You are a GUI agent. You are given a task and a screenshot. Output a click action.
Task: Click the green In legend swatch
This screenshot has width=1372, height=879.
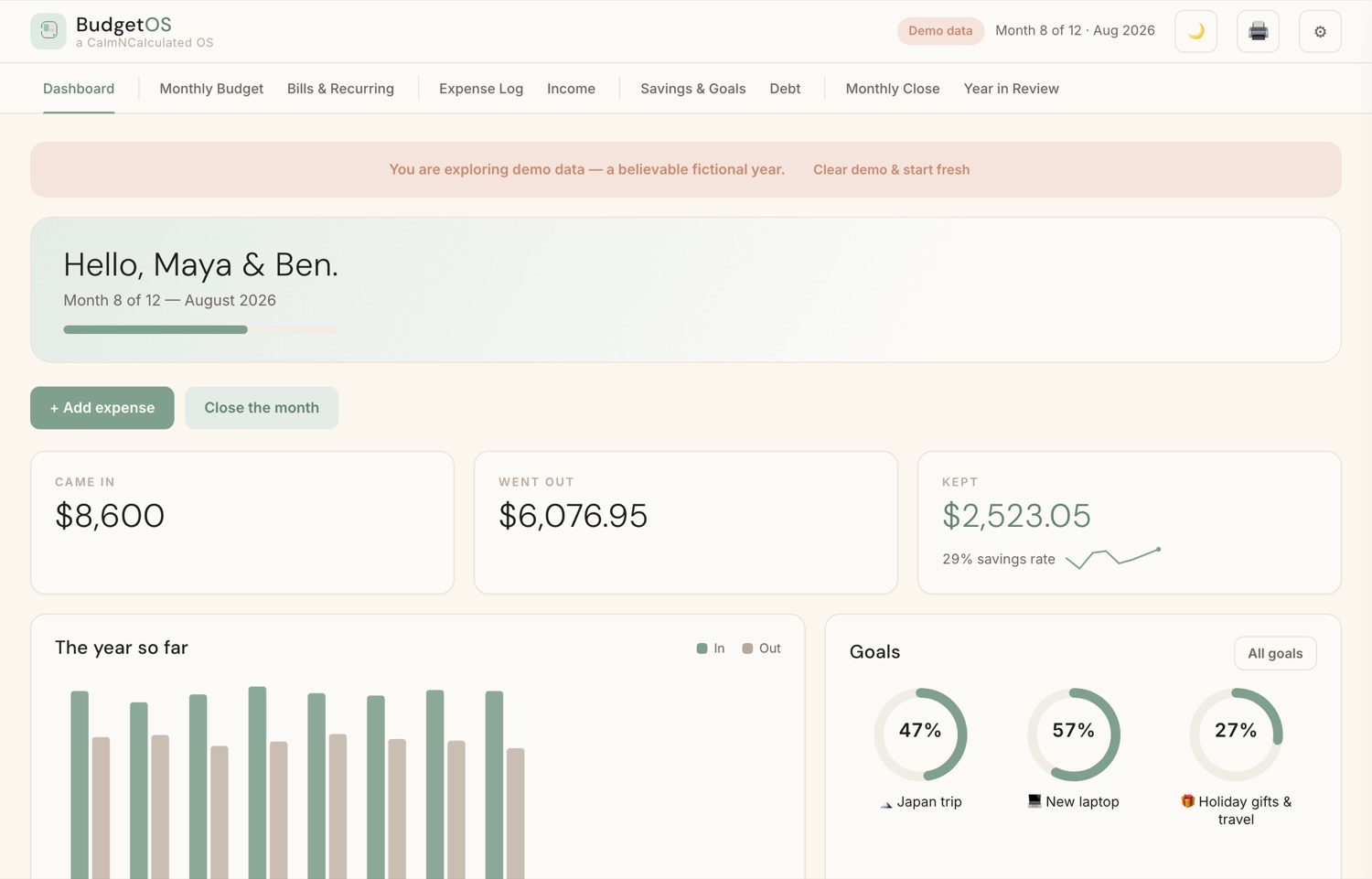click(x=702, y=649)
